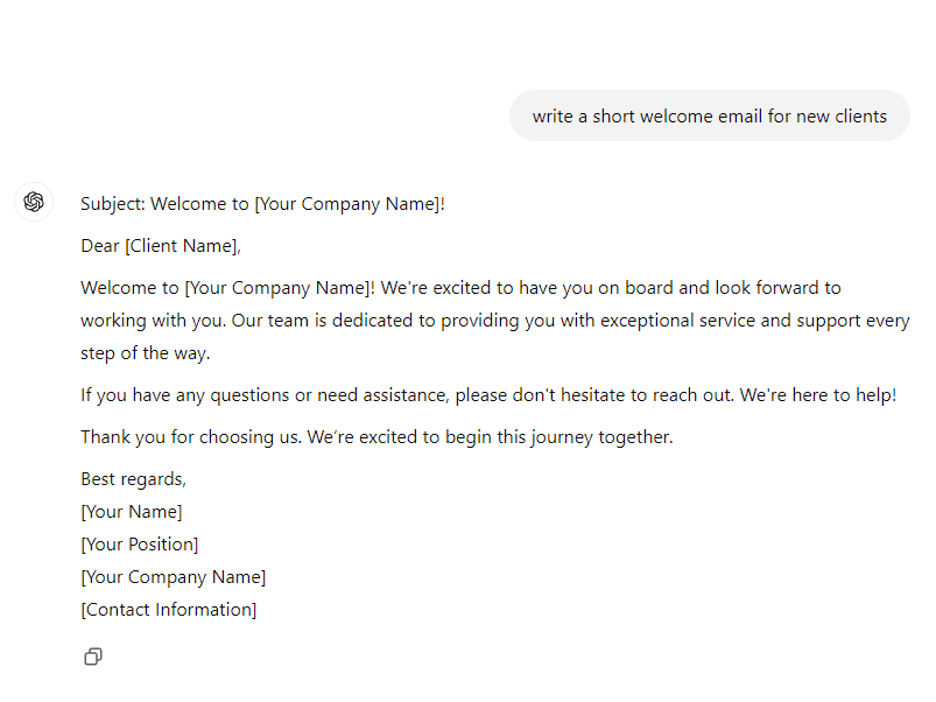Image resolution: width=936 pixels, height=702 pixels.
Task: Click the 'Dear [Client Name],' greeting line
Action: [x=160, y=245]
